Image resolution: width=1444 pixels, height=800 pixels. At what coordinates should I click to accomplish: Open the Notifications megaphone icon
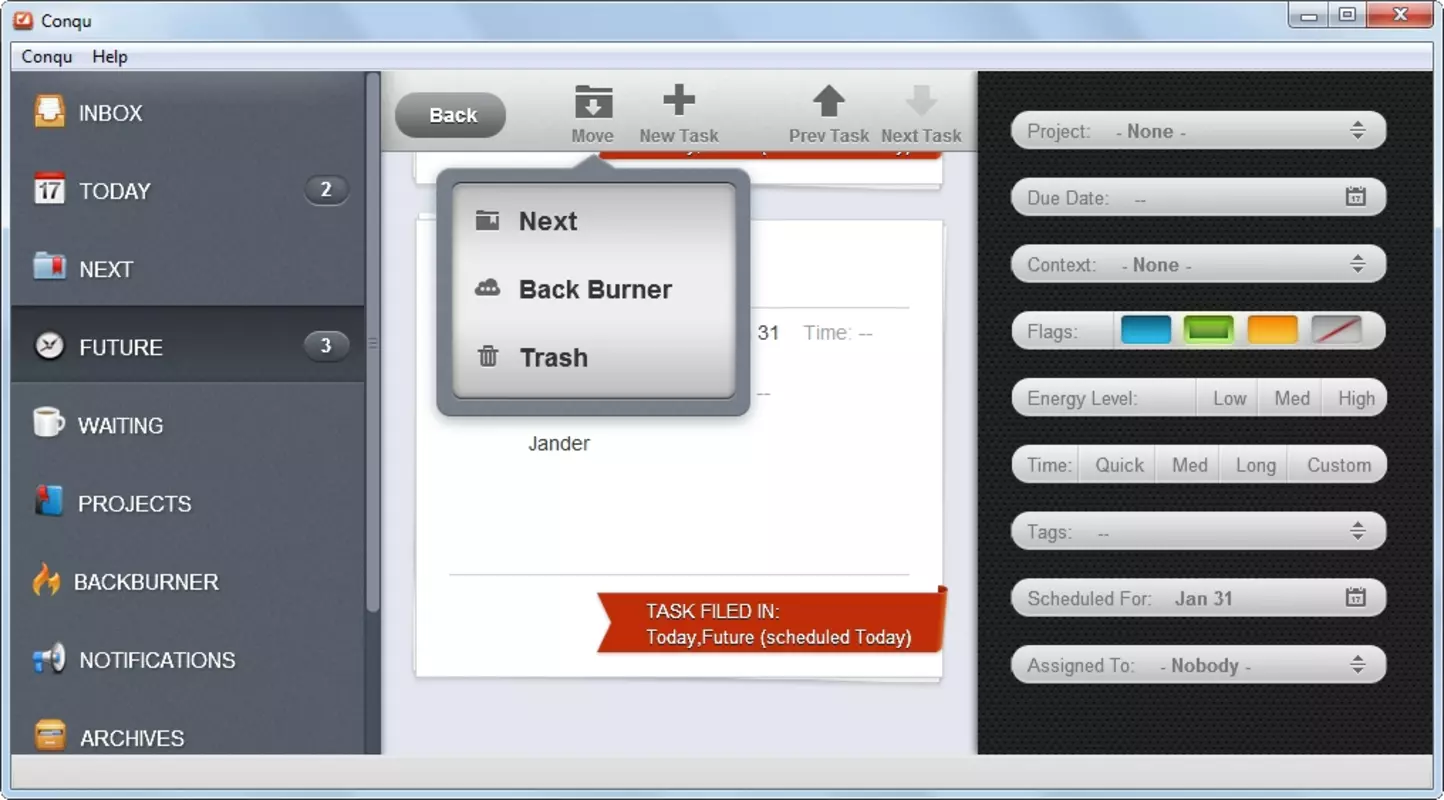click(49, 658)
